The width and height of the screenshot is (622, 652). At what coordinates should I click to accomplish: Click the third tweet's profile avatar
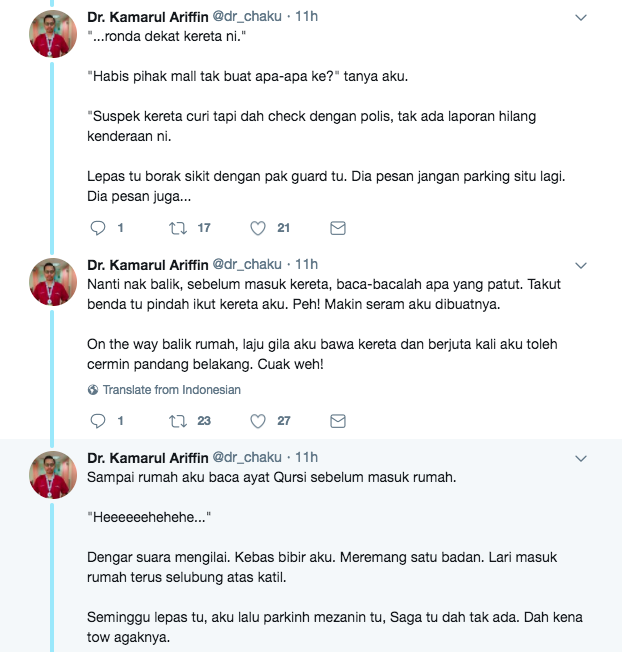click(53, 474)
